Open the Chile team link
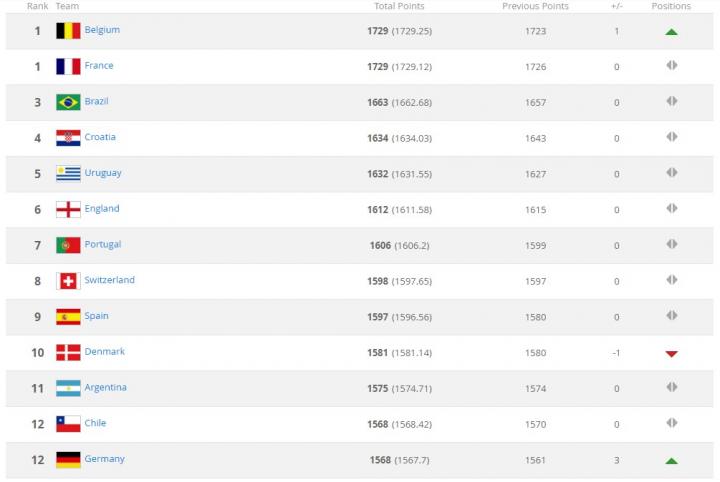Screen dimensions: 720x482 coord(96,423)
